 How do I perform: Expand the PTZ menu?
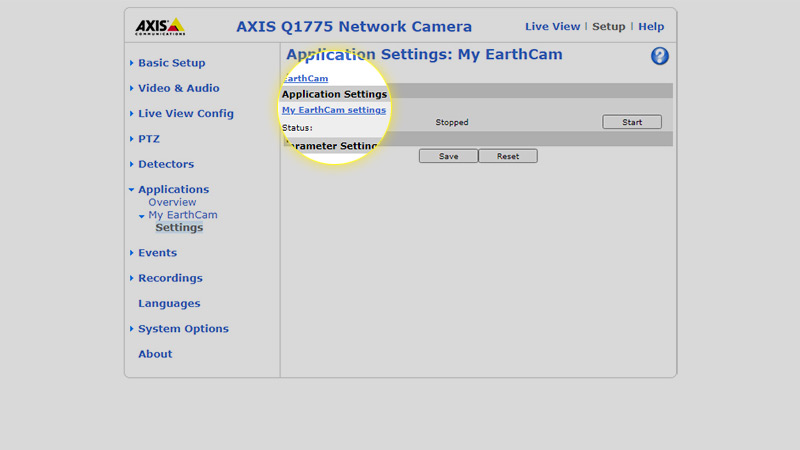click(x=148, y=139)
